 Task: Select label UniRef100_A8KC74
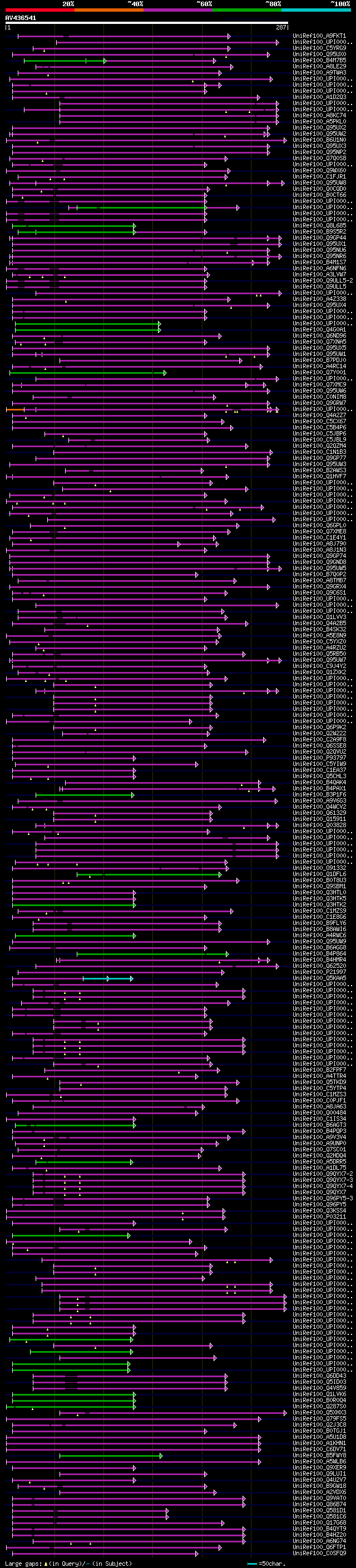click(319, 116)
